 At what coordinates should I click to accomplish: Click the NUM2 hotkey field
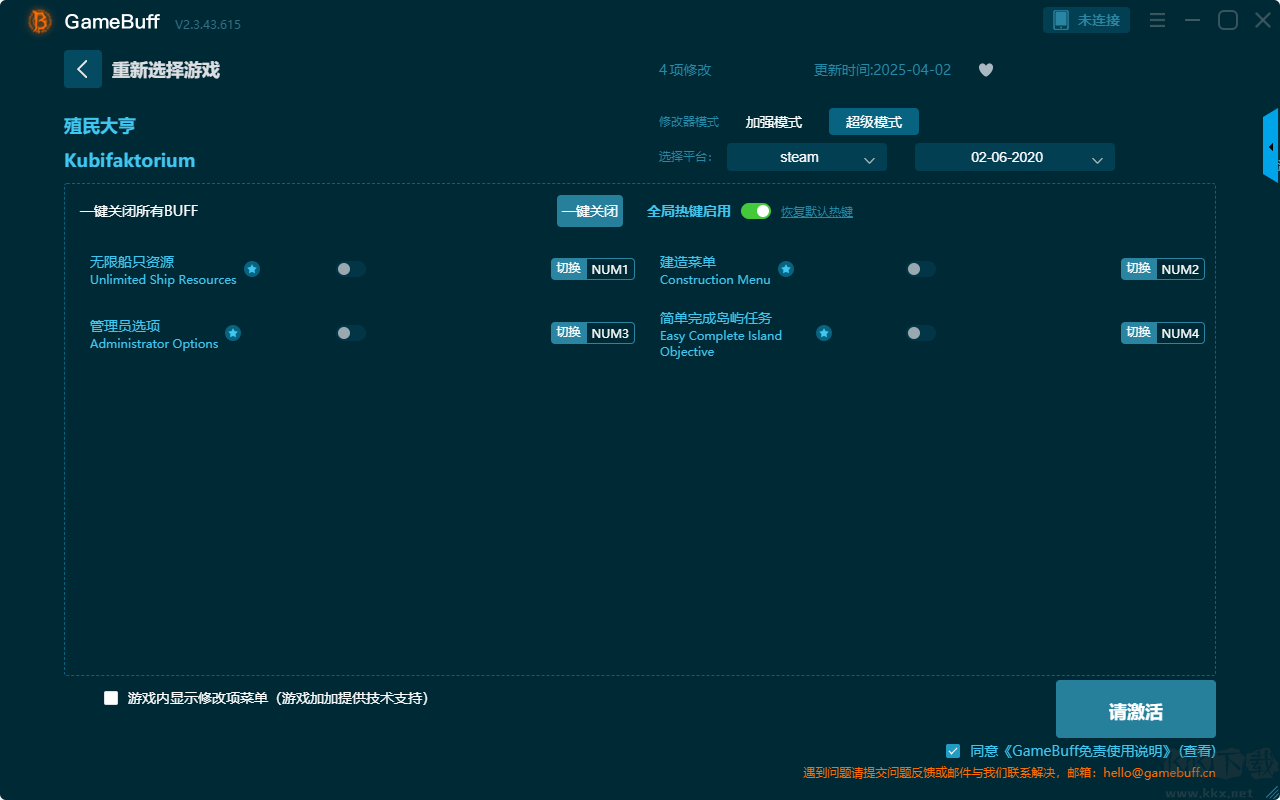(1180, 269)
